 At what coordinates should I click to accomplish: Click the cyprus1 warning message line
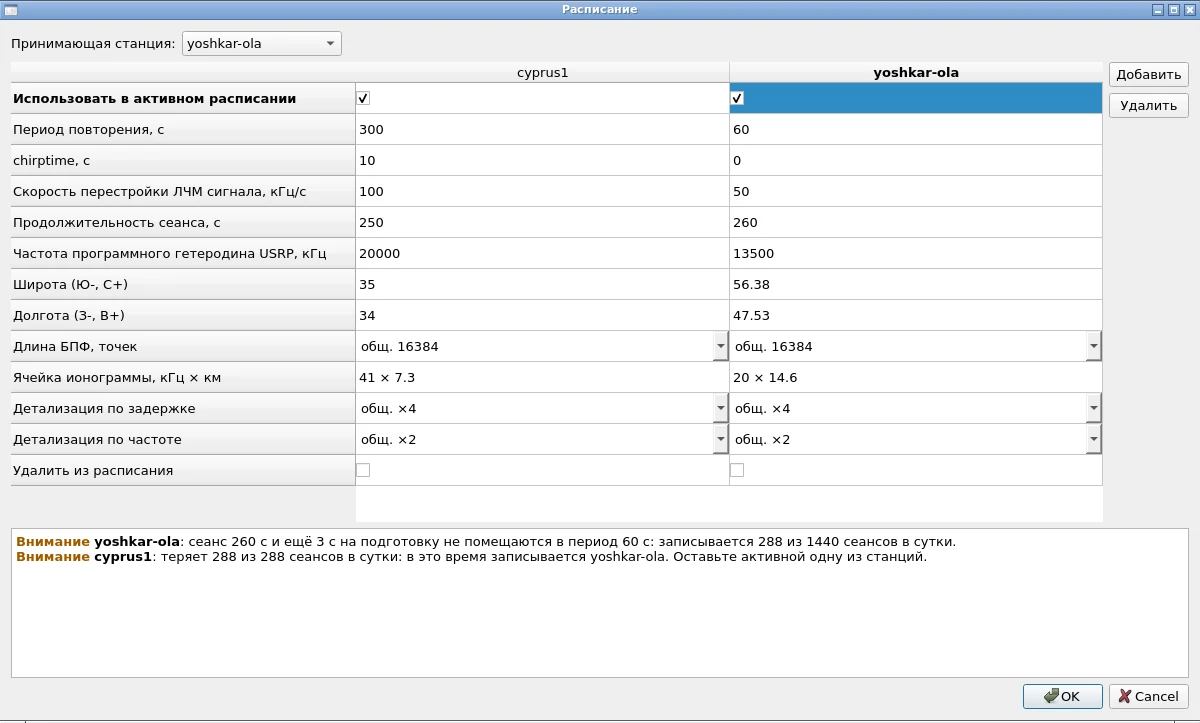tap(472, 557)
